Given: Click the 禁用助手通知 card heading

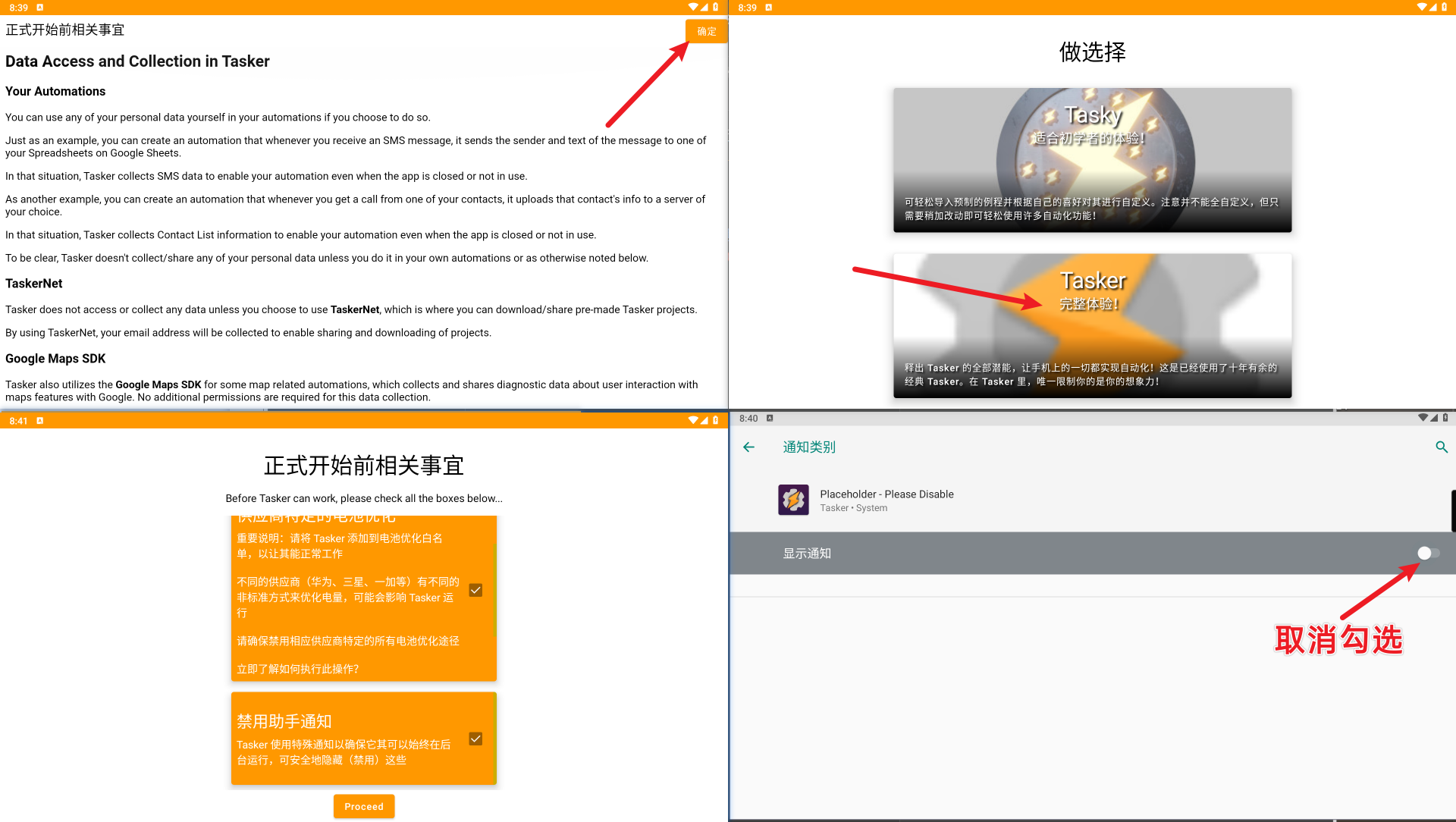Looking at the screenshot, I should pyautogui.click(x=284, y=721).
